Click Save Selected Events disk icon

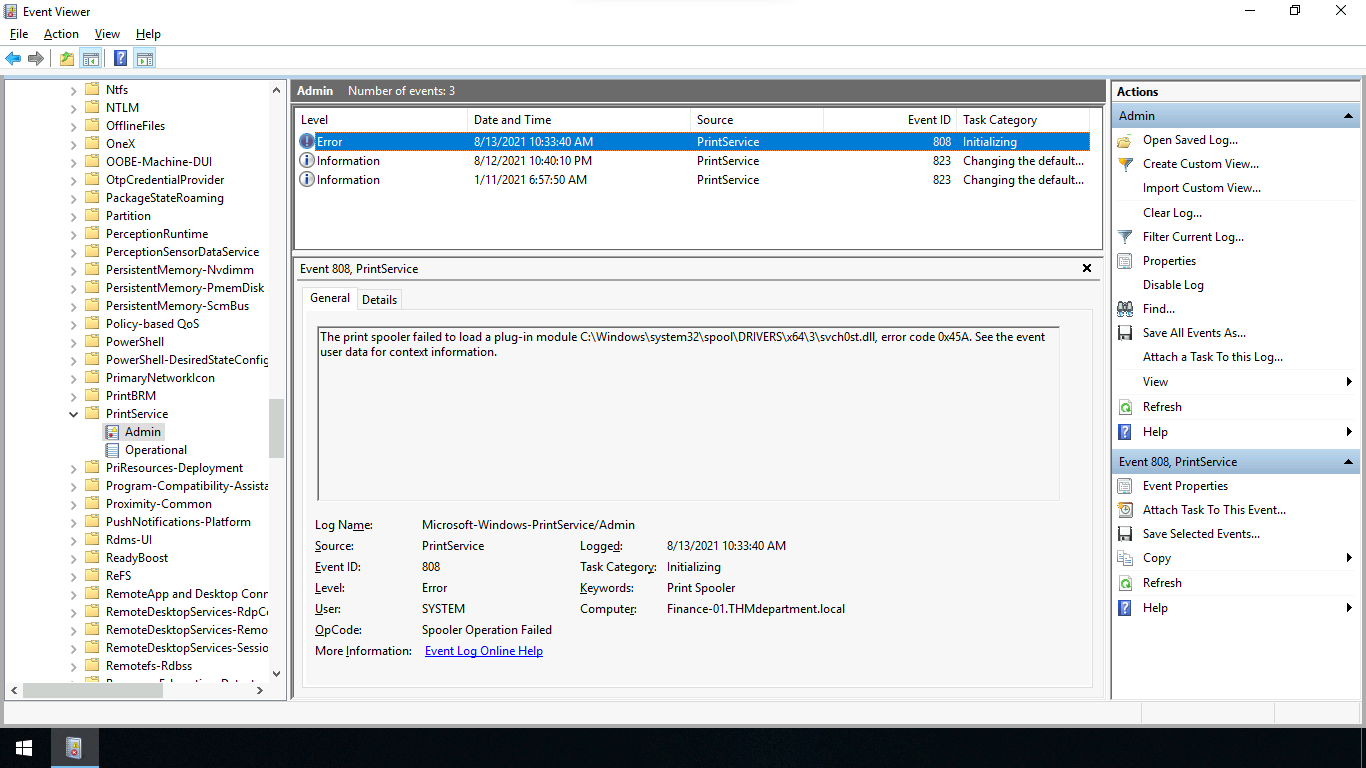tap(1125, 534)
